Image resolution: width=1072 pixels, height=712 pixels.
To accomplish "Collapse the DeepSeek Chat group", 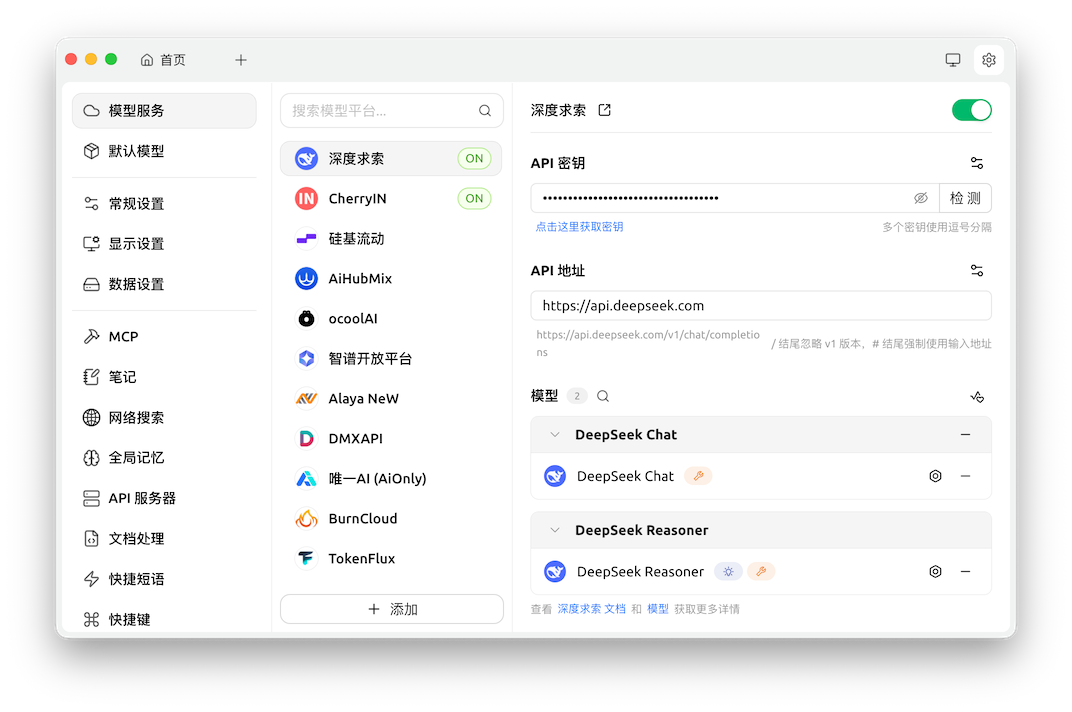I will click(x=554, y=435).
